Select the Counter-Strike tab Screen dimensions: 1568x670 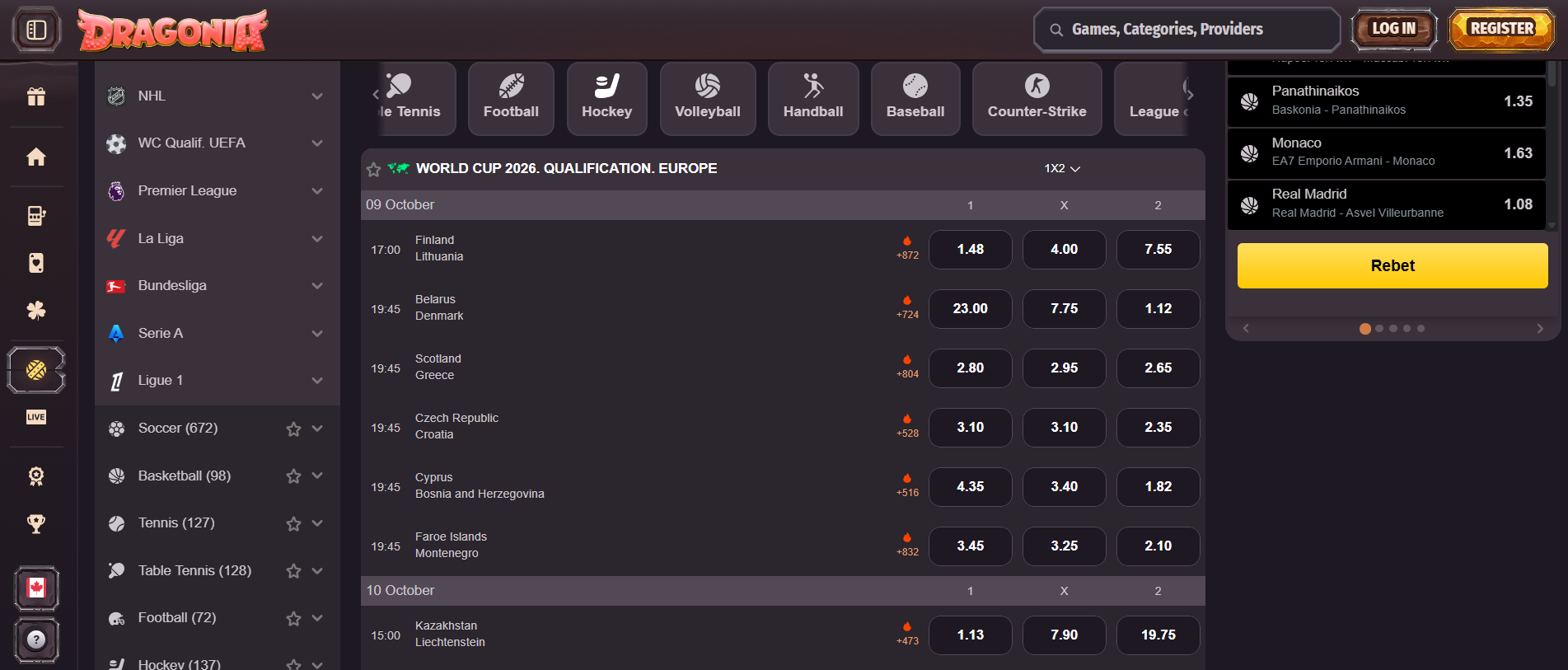1037,98
